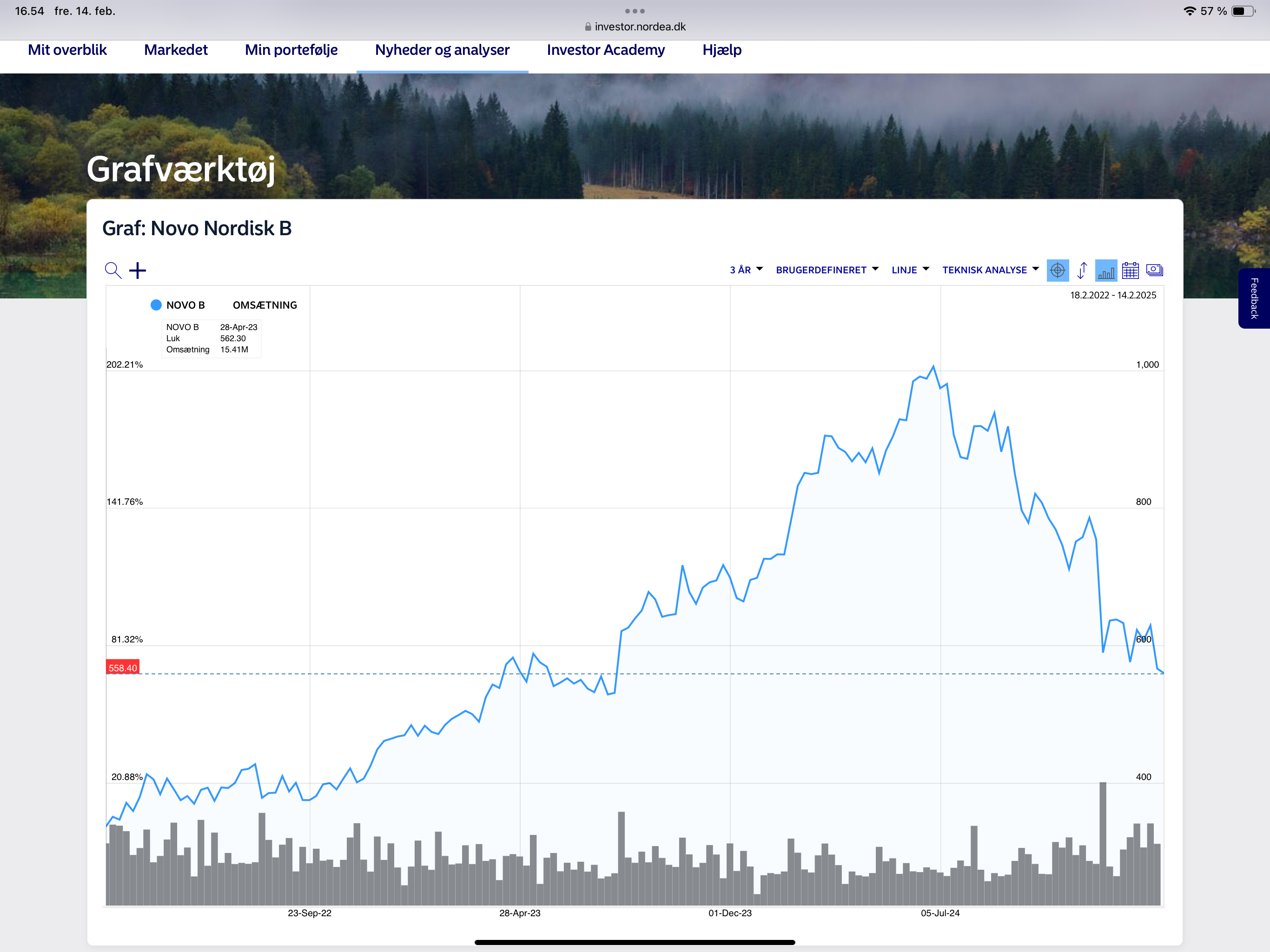The height and width of the screenshot is (952, 1270).
Task: Open the calendar events icon
Action: tap(1131, 270)
